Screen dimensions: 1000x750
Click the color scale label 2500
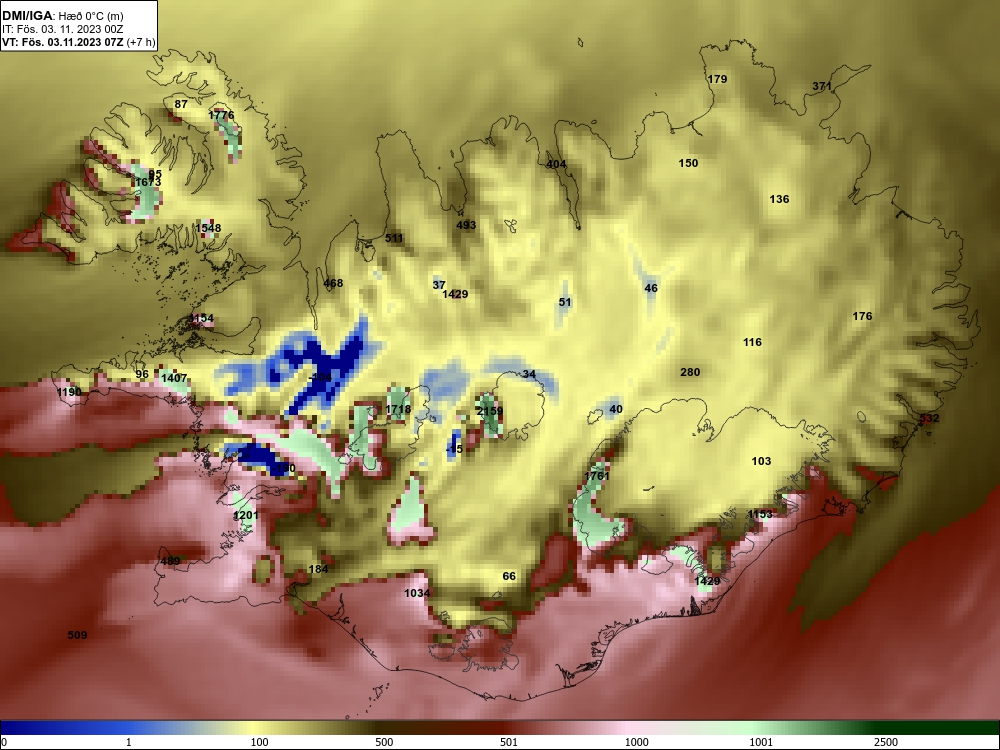[x=885, y=742]
